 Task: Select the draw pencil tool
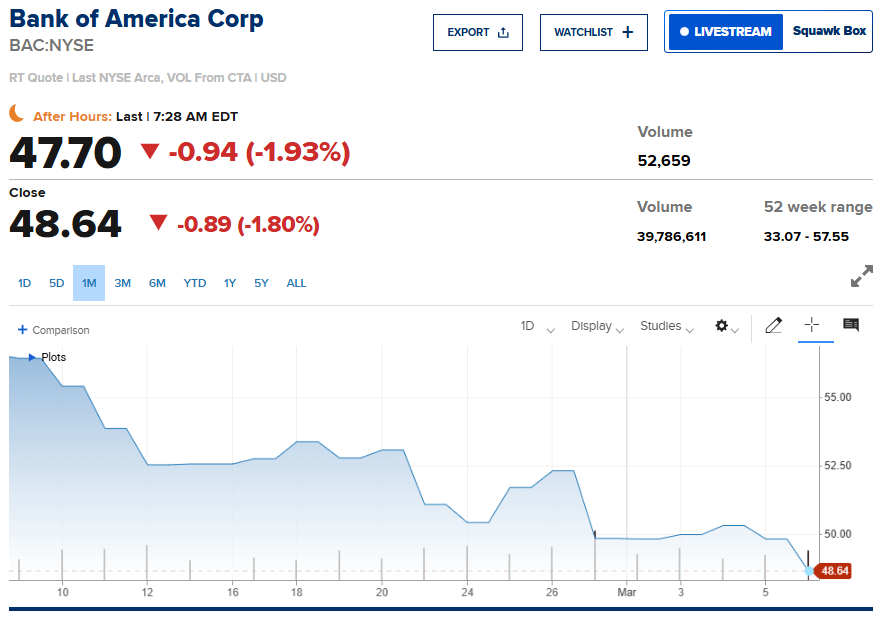click(773, 326)
